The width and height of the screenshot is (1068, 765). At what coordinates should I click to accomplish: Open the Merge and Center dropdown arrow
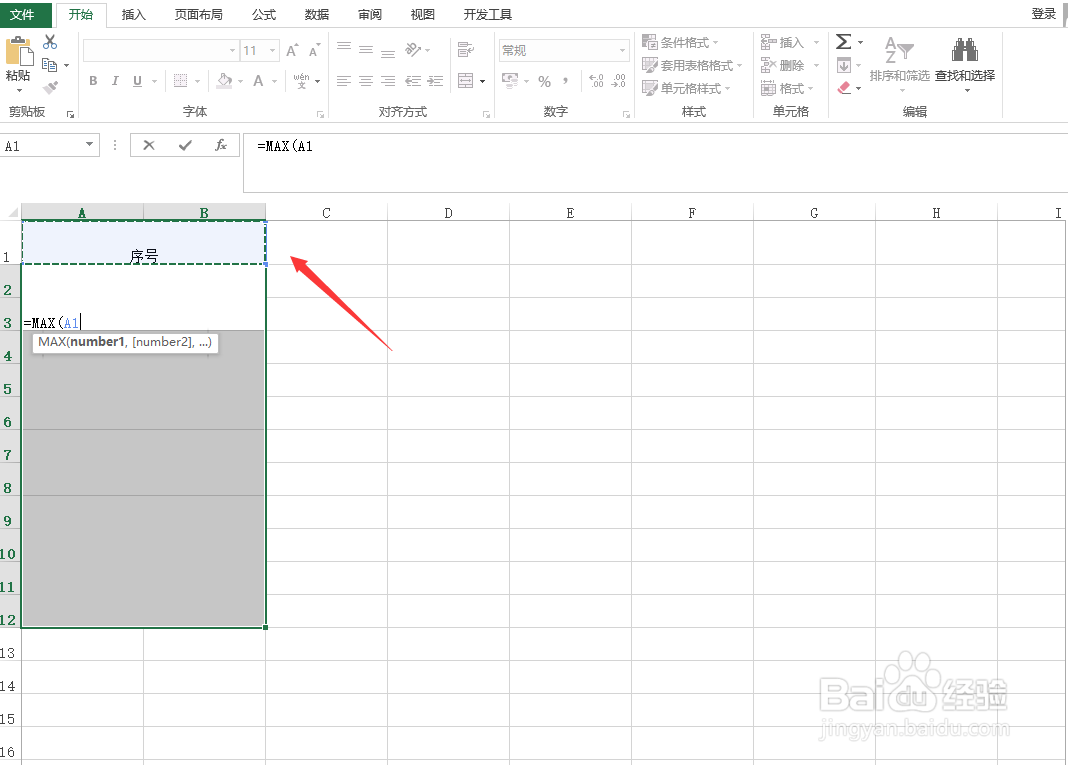coord(482,82)
